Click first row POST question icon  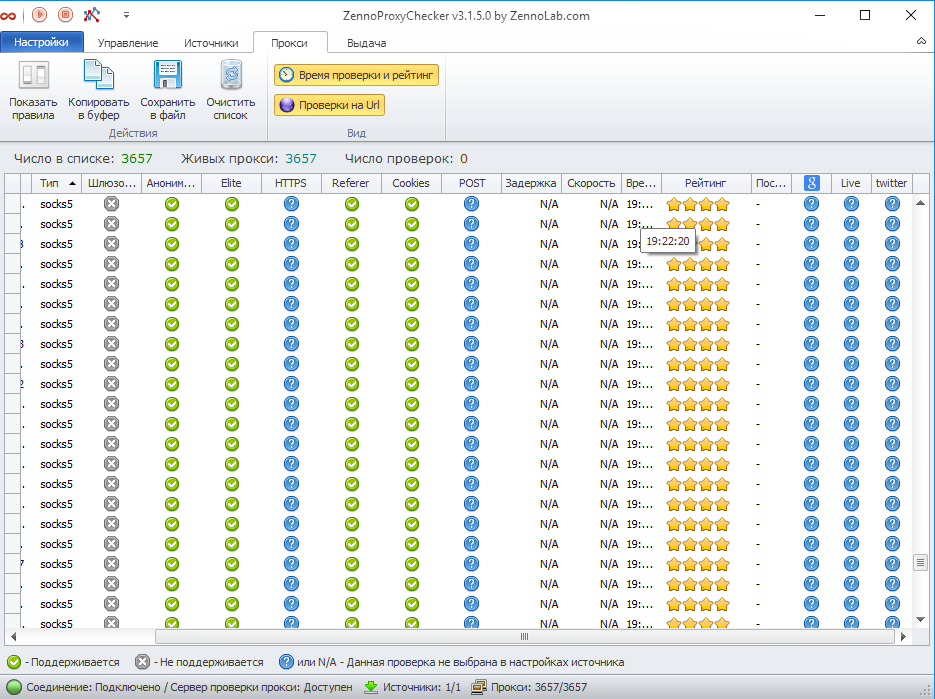tap(471, 204)
